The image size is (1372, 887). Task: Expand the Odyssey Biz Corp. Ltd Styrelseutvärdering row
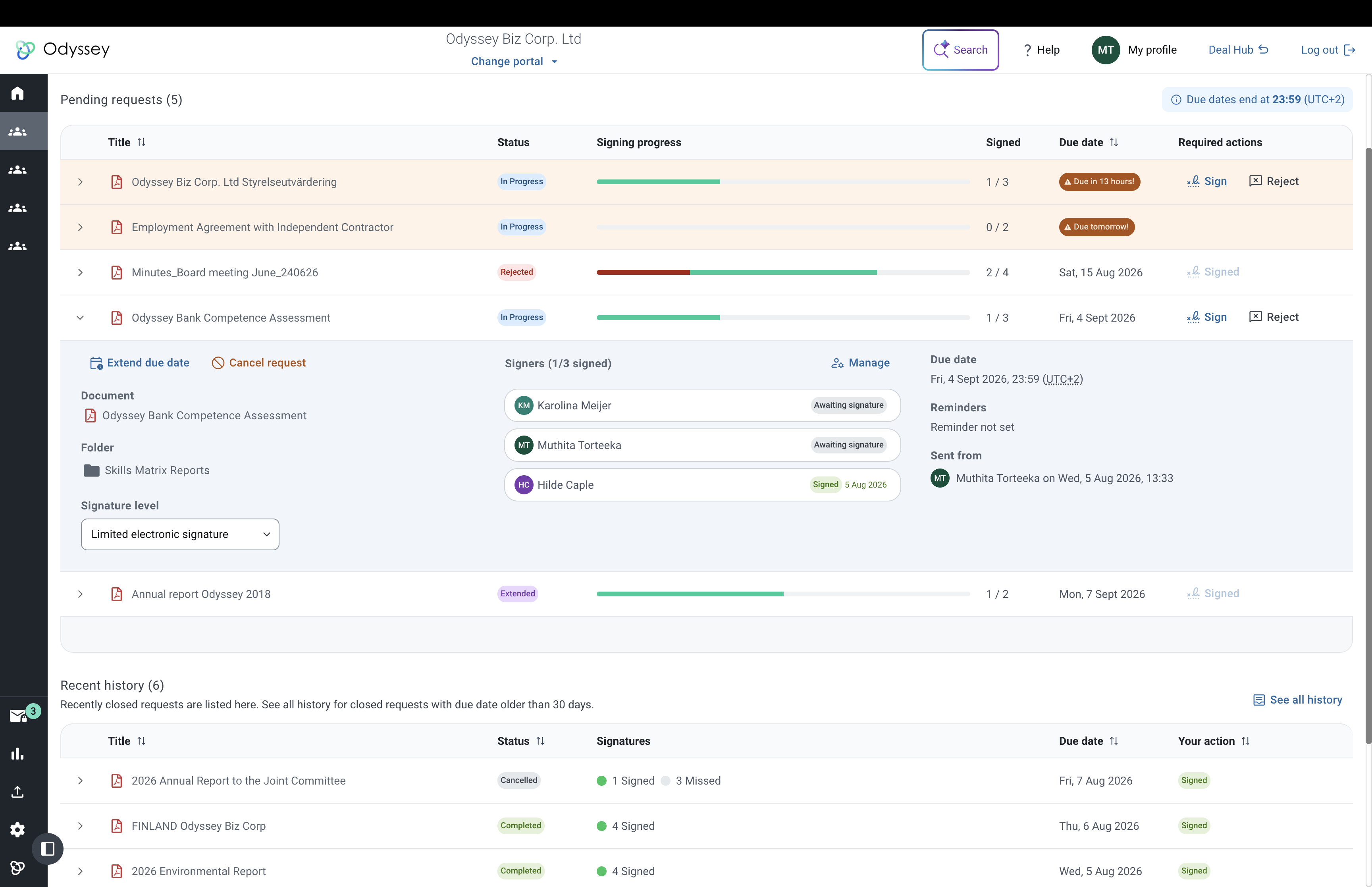pyautogui.click(x=80, y=182)
